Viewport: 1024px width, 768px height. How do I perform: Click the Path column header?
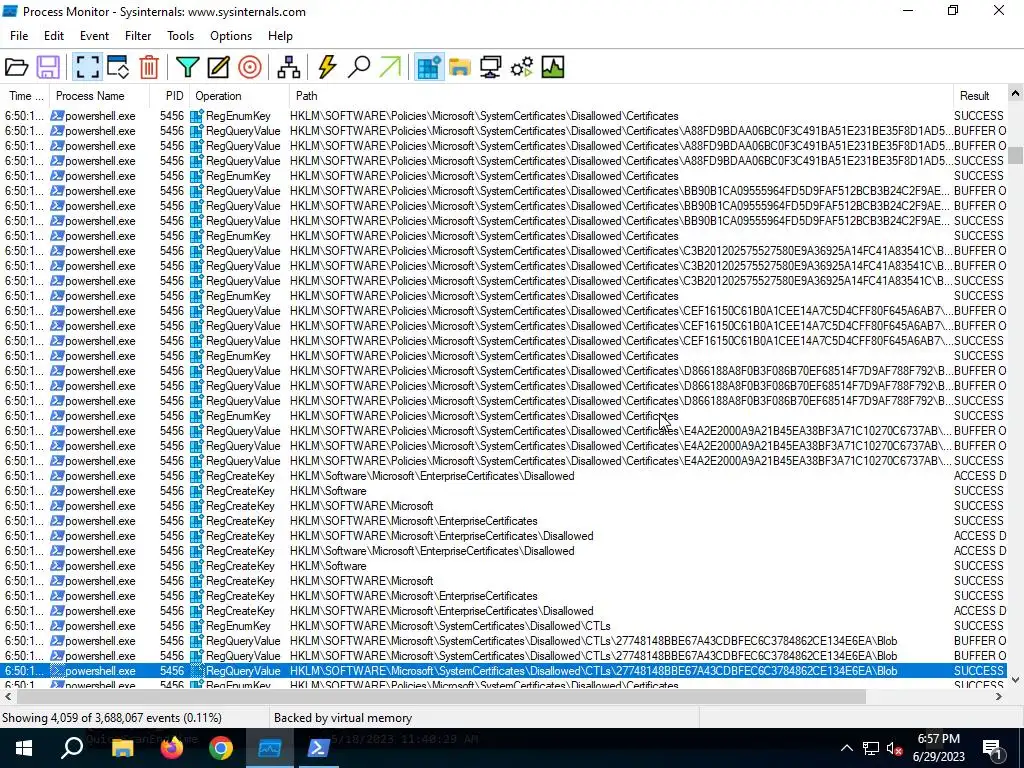point(621,96)
